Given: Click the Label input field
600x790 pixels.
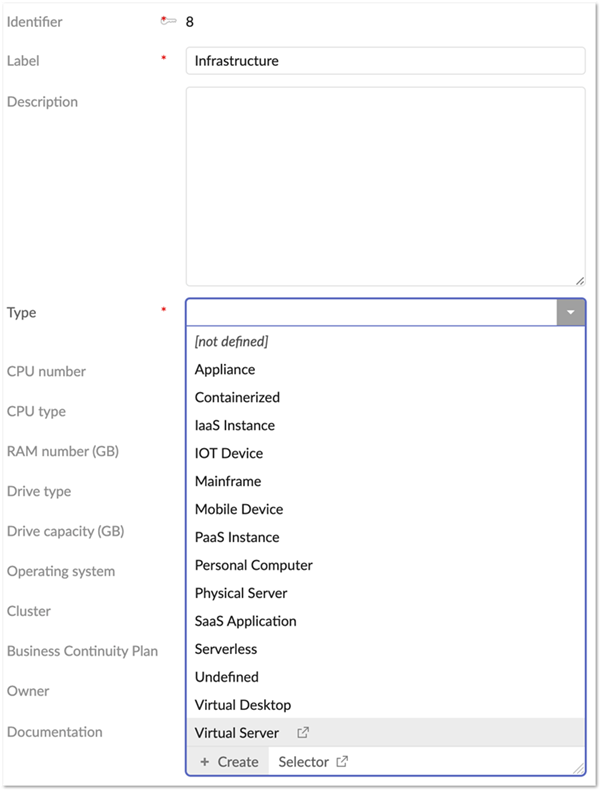Looking at the screenshot, I should coord(385,61).
